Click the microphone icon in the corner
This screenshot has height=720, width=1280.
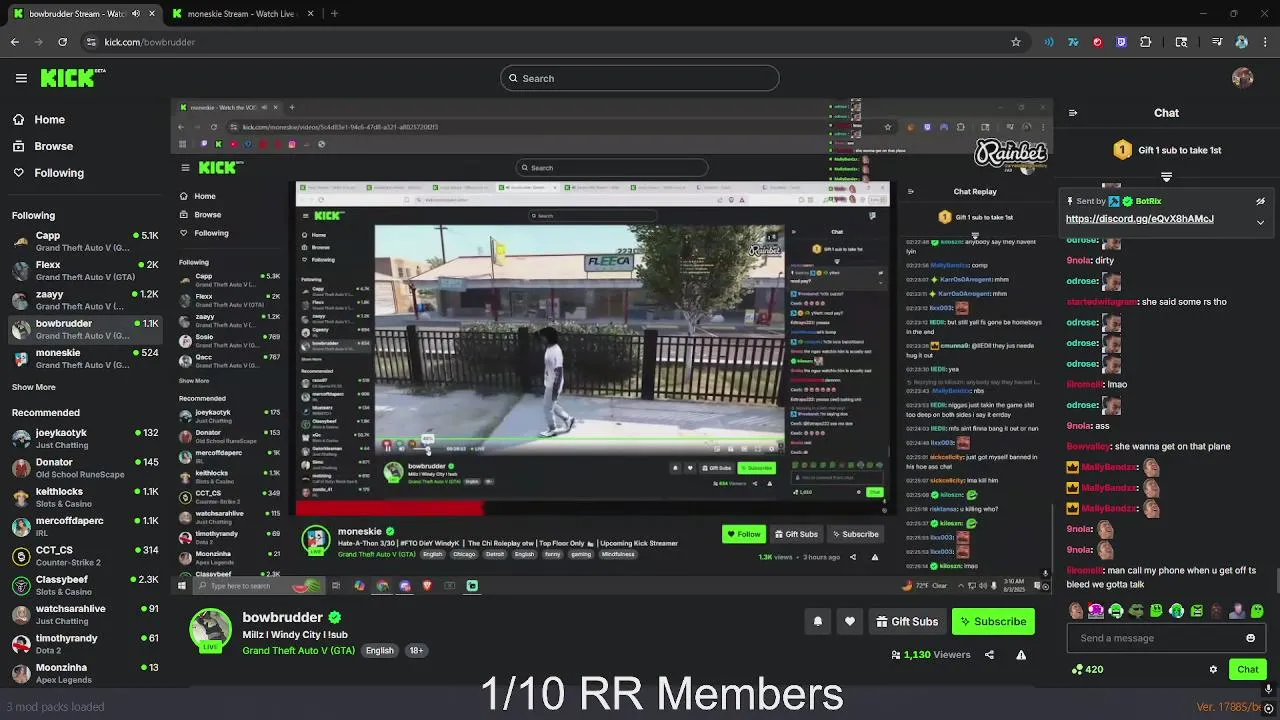1269,689
